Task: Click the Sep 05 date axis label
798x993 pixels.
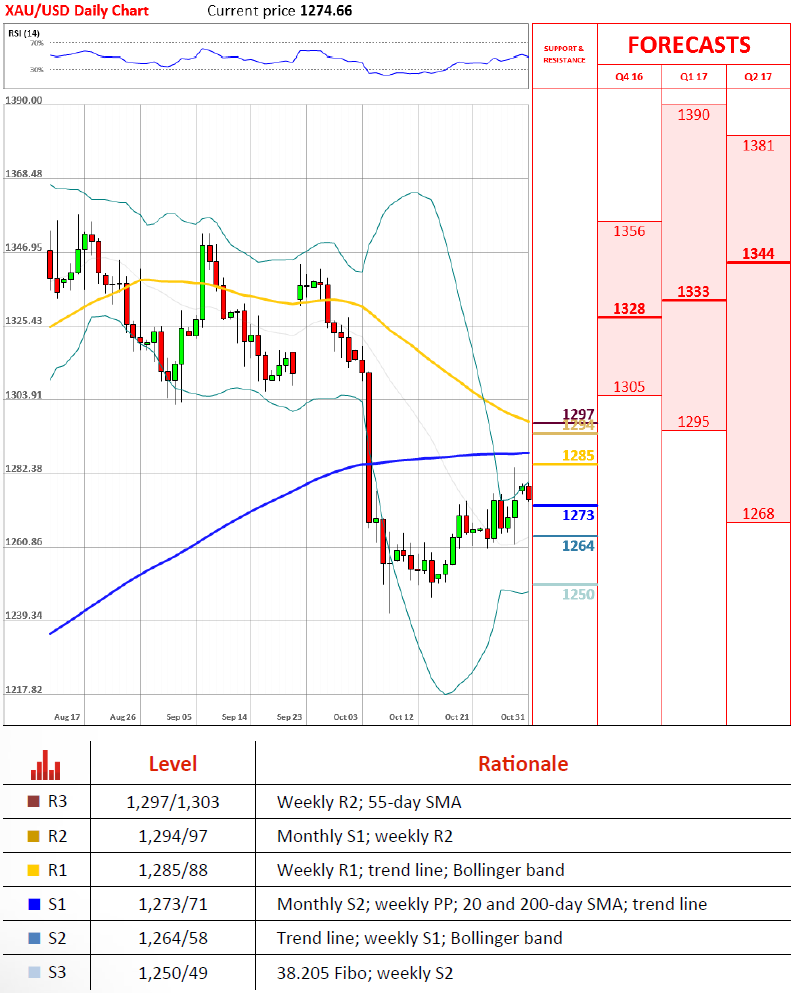Action: pyautogui.click(x=179, y=718)
